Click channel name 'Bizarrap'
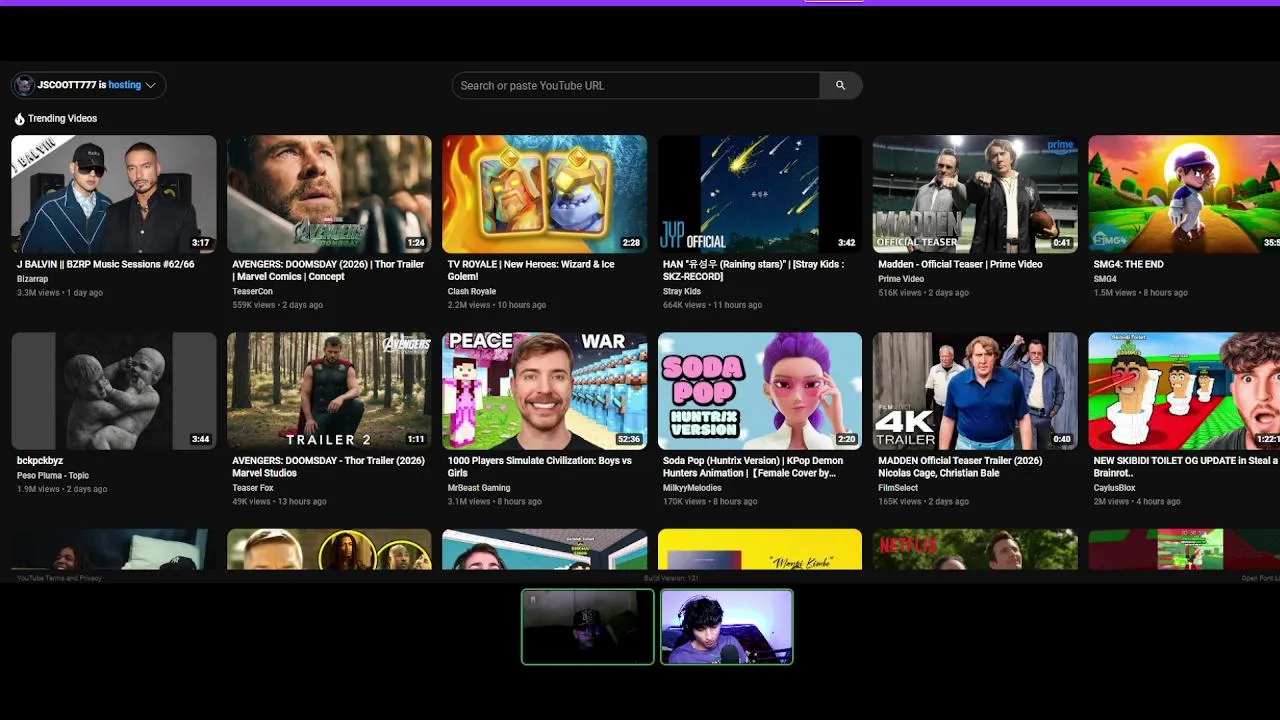Screen dimensions: 1280x720 (32, 280)
